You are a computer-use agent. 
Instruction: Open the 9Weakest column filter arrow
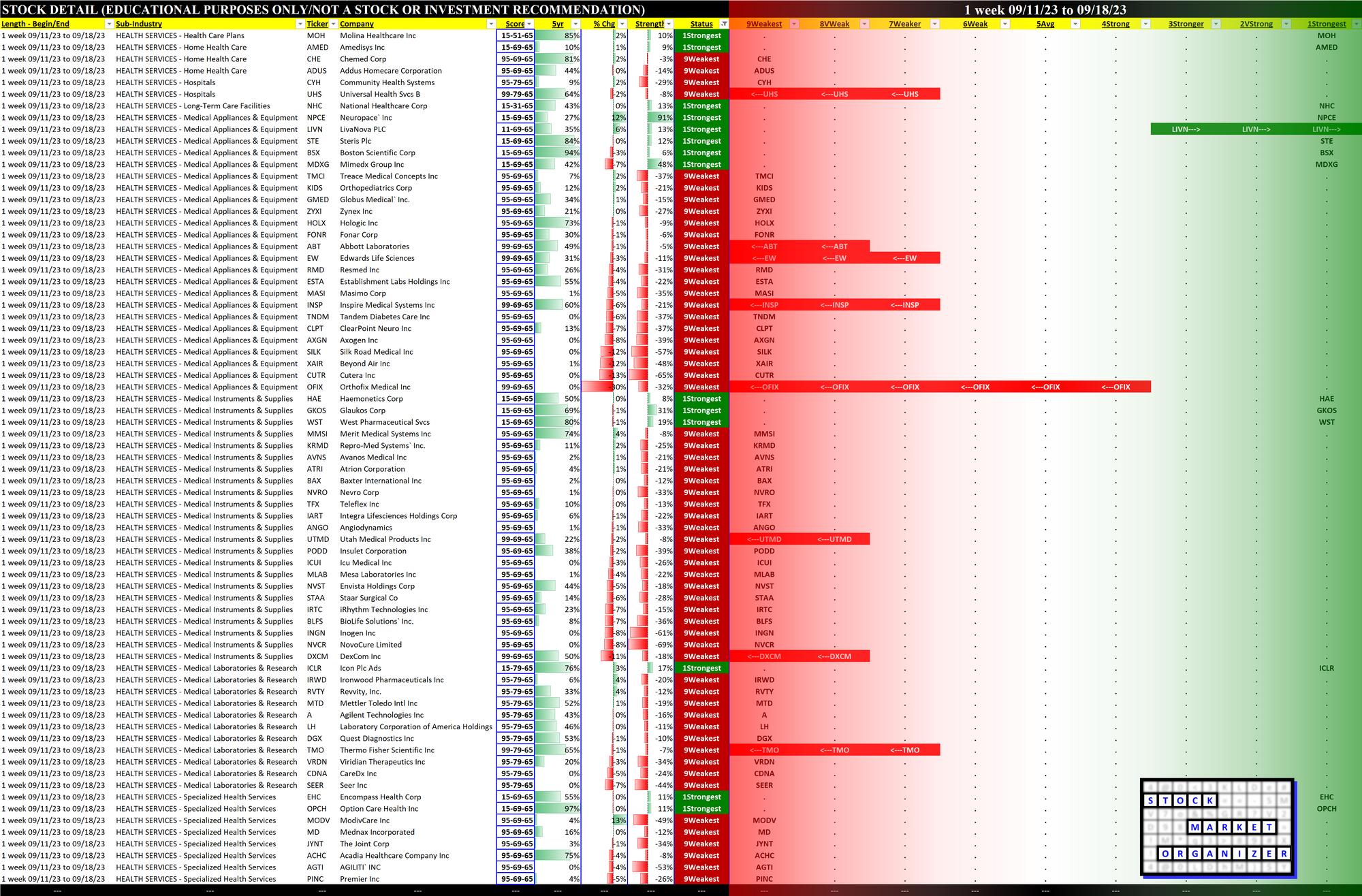click(794, 24)
